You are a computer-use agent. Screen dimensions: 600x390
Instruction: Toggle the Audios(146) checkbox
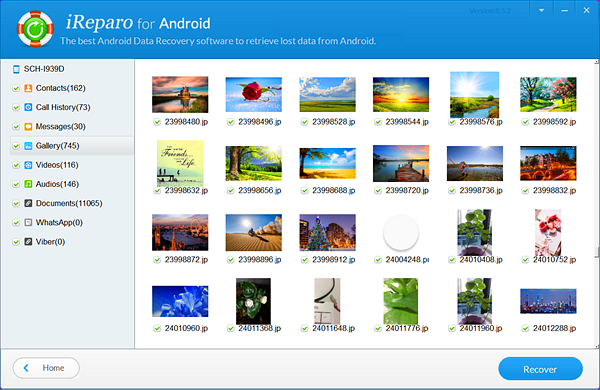pos(16,184)
